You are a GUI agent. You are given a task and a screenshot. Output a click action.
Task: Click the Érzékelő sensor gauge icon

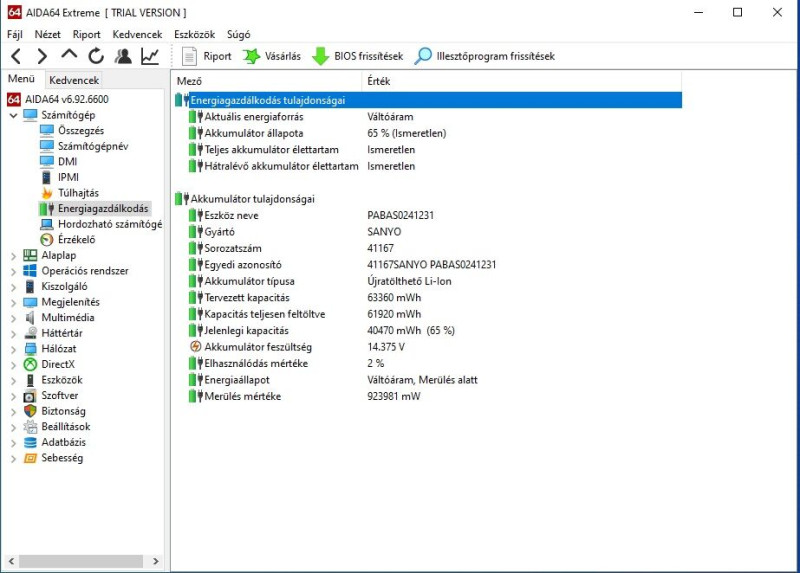[47, 239]
